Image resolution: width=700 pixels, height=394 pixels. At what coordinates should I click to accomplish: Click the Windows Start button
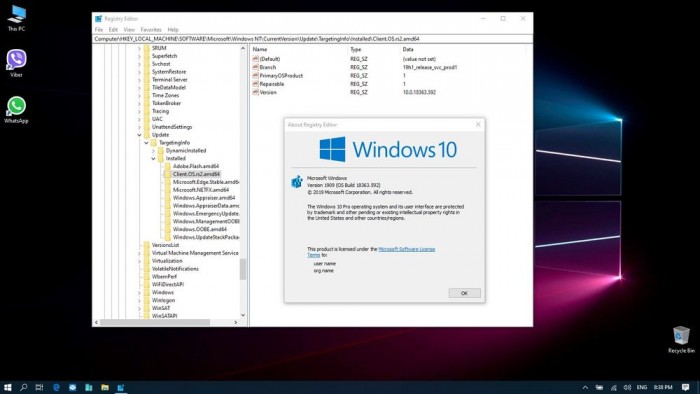(8, 387)
